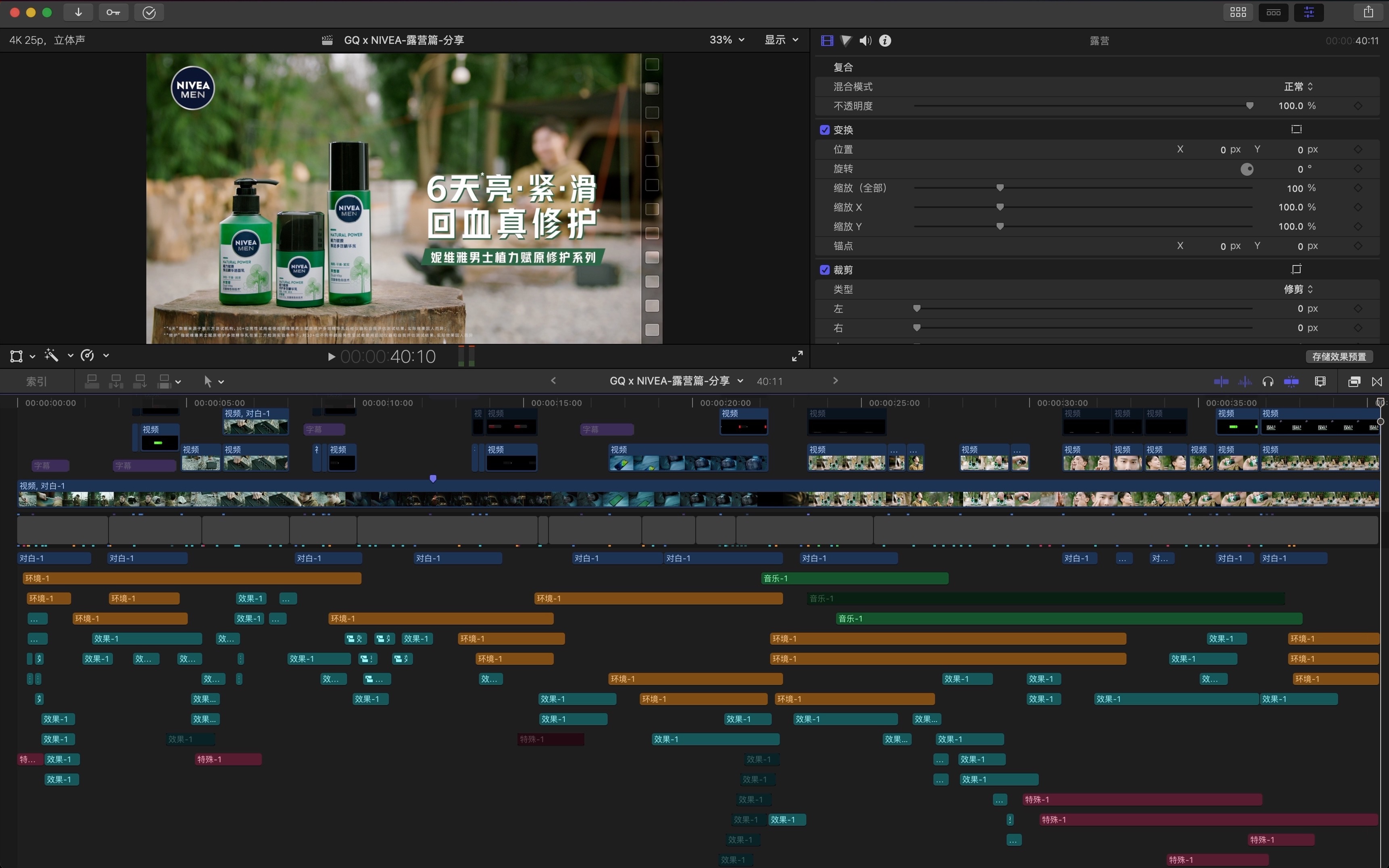Adjust the 不透明度 opacity slider handle
The width and height of the screenshot is (1389, 868).
coord(1249,106)
